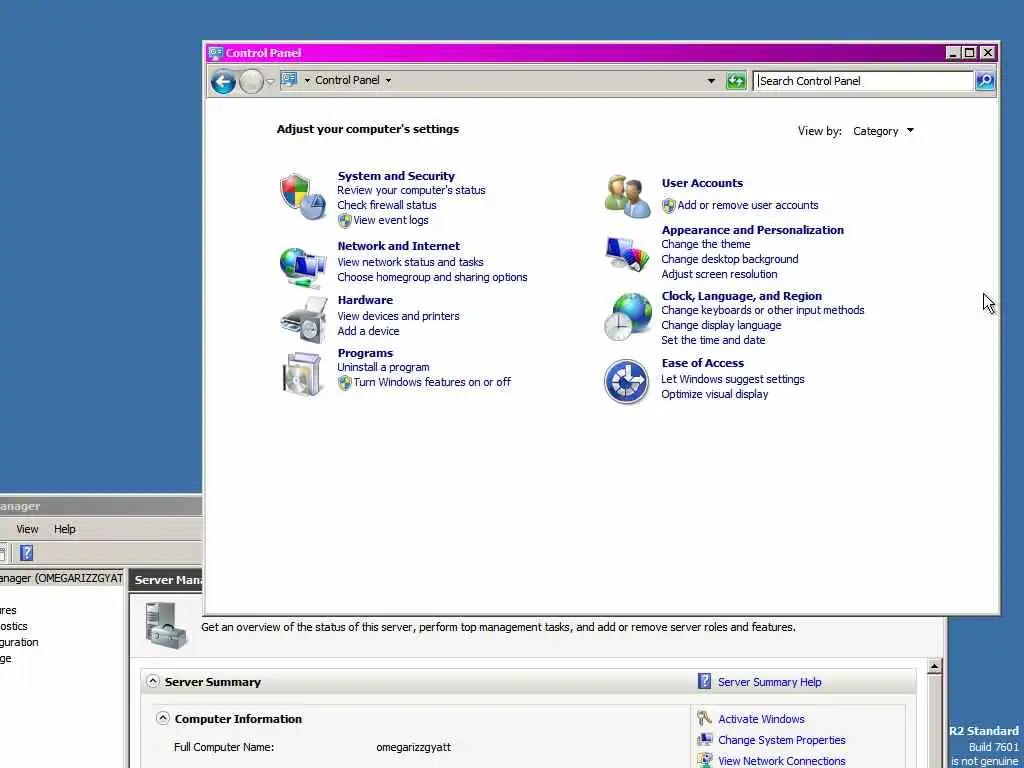Open the Programs disc-box icon
This screenshot has width=1024, height=768.
point(302,374)
